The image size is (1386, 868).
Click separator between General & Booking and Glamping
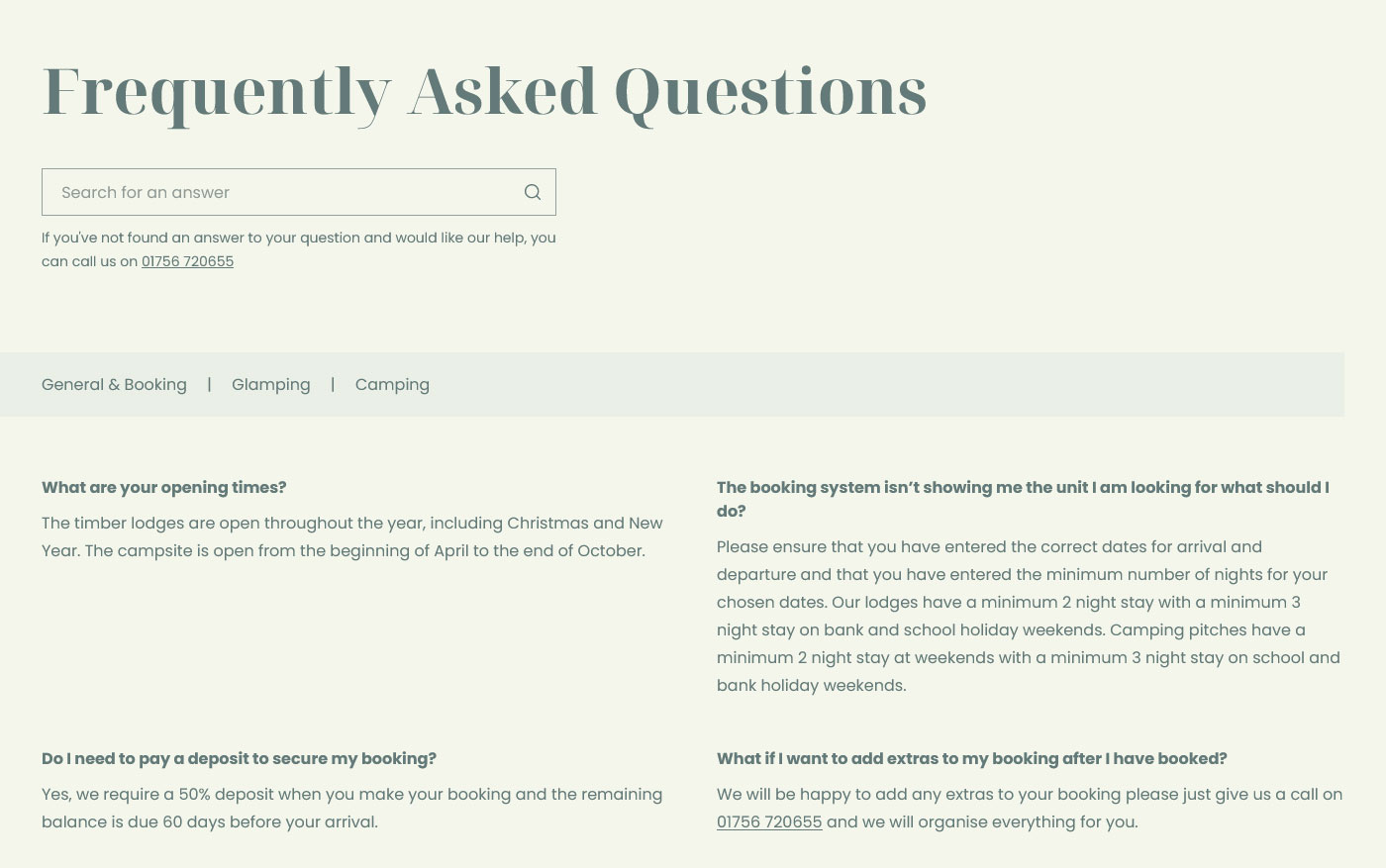pyautogui.click(x=209, y=384)
